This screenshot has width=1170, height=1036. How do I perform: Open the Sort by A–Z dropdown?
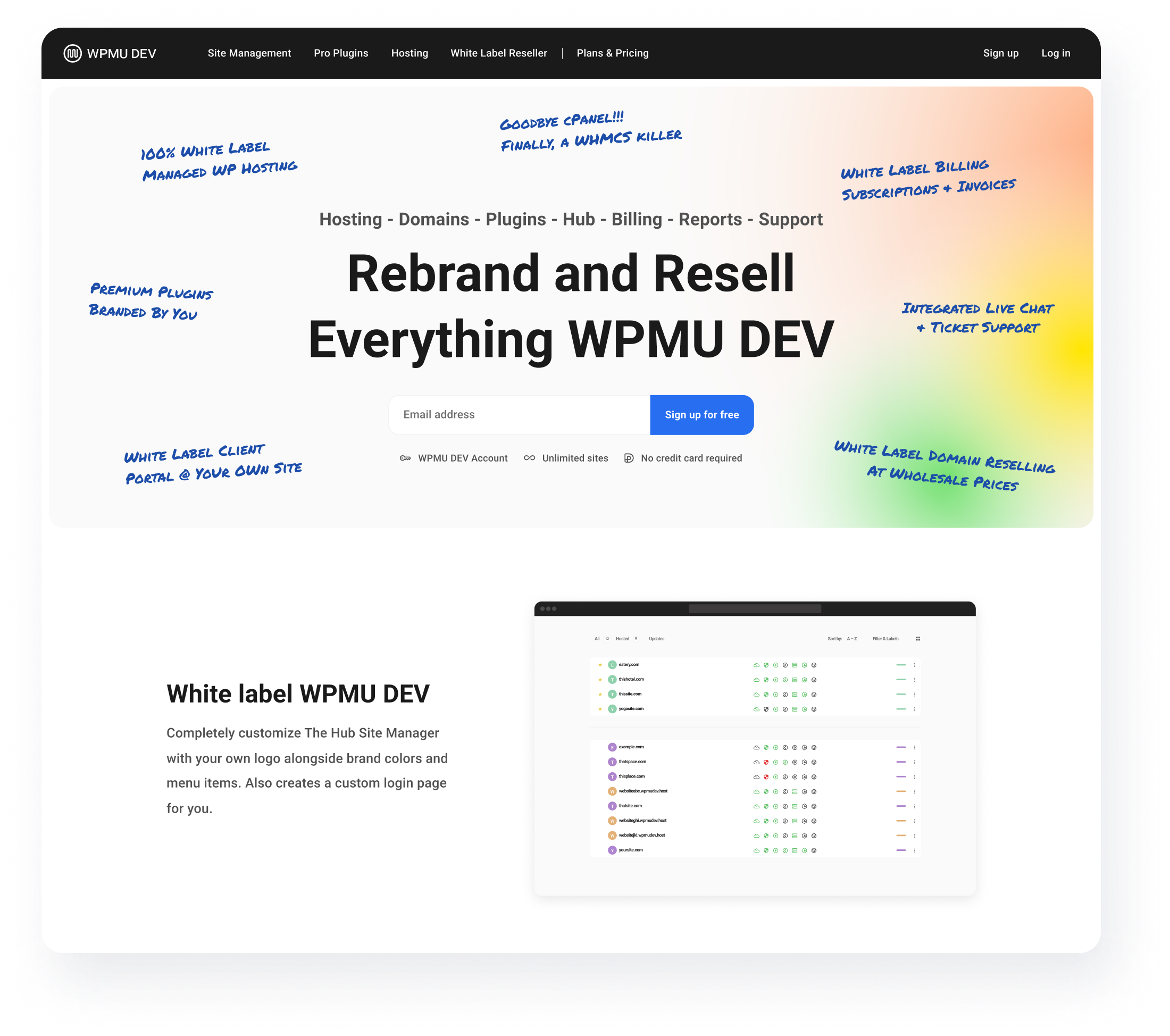pyautogui.click(x=842, y=639)
